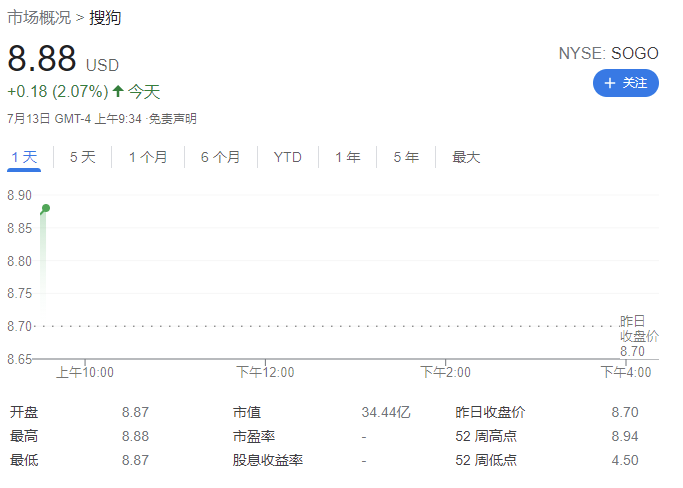Click the 8.65 y-axis label
This screenshot has width=683, height=488.
[20, 359]
